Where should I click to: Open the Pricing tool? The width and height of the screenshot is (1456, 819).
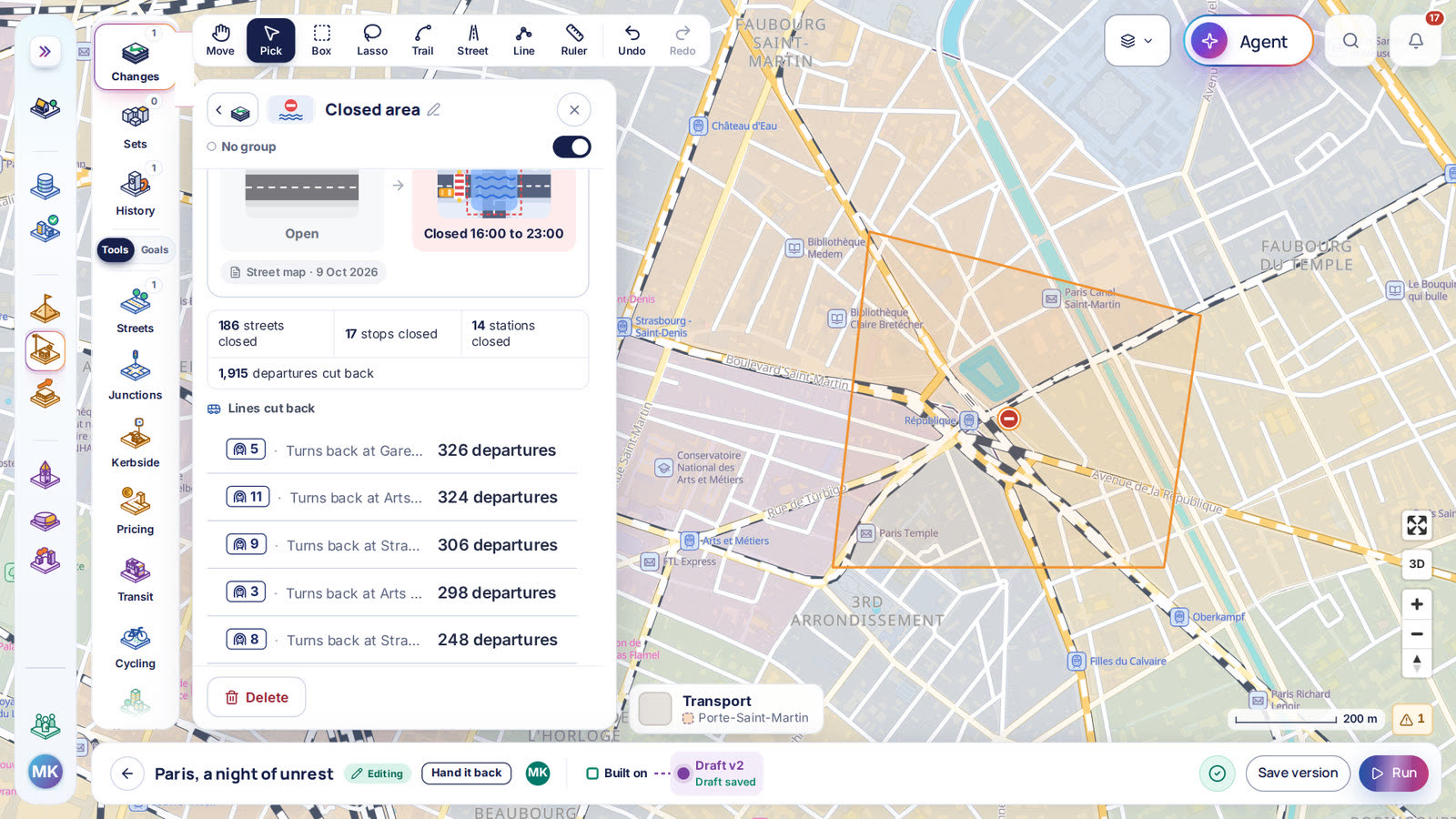[x=136, y=511]
